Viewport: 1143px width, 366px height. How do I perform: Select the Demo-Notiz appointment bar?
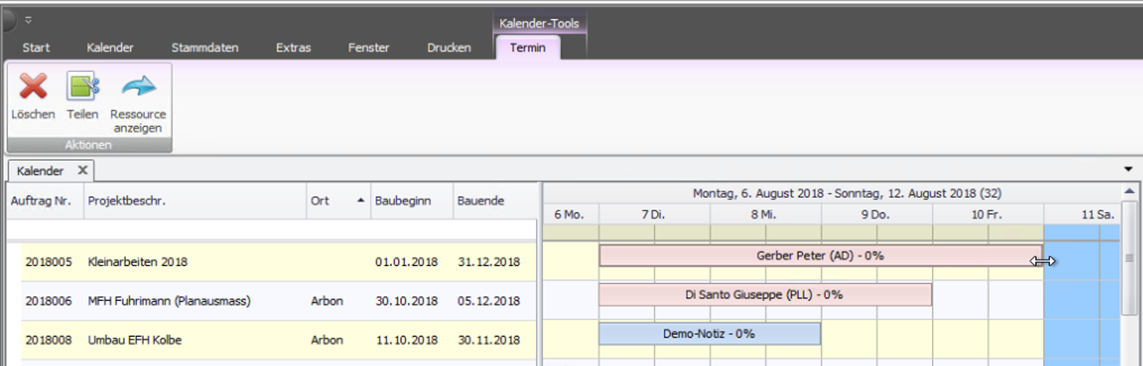pos(710,334)
